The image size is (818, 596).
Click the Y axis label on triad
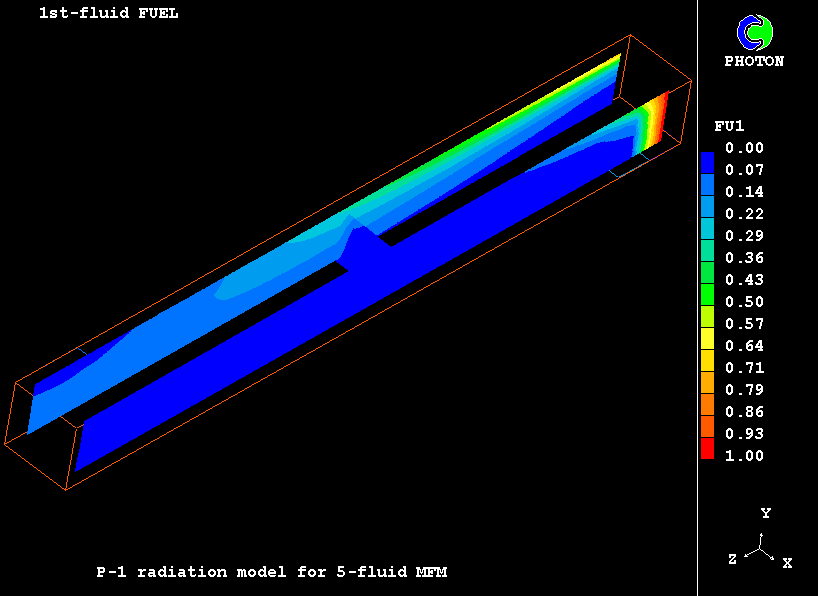click(765, 513)
